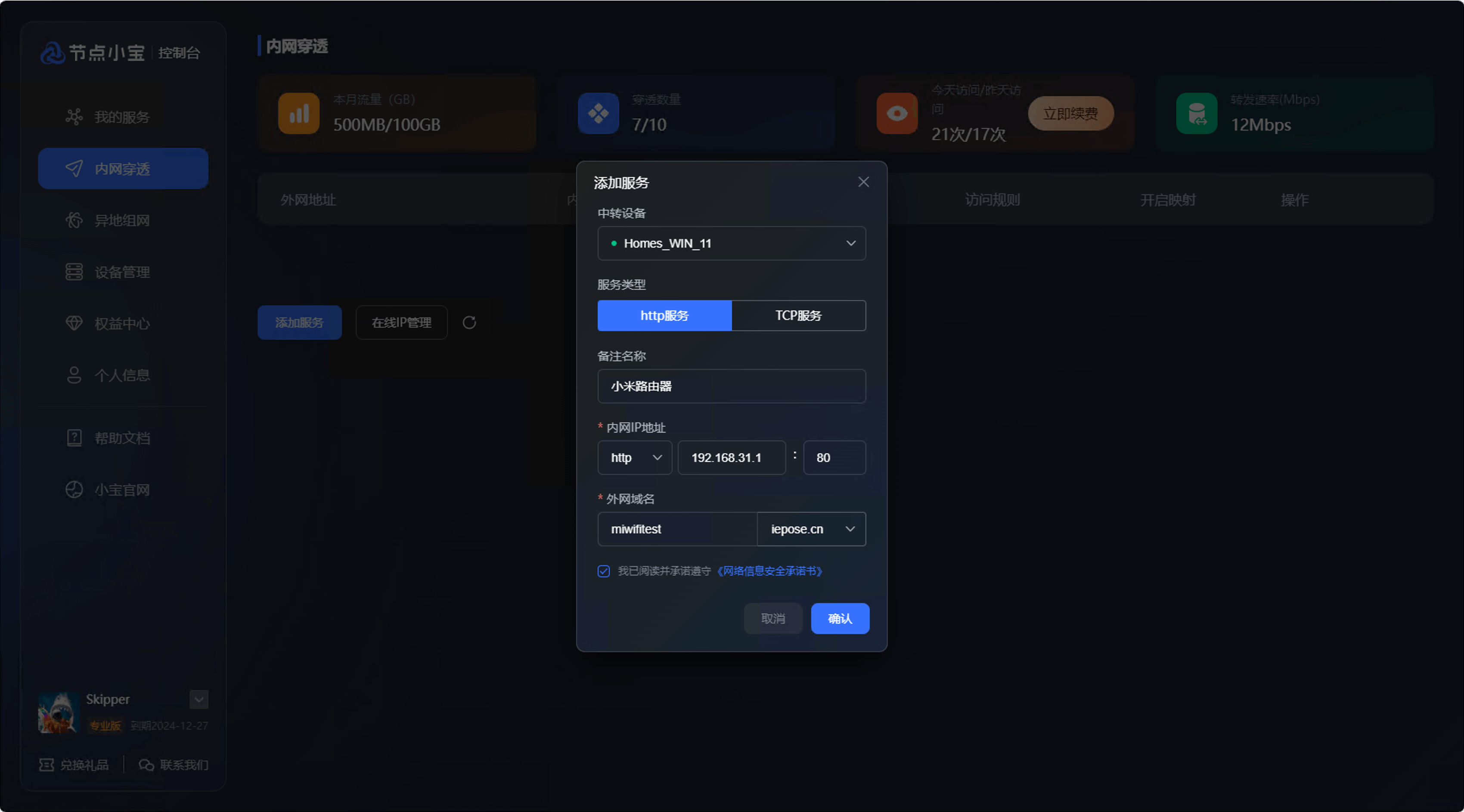The height and width of the screenshot is (812, 1464).
Task: Open 个人信息 page
Action: point(123,375)
